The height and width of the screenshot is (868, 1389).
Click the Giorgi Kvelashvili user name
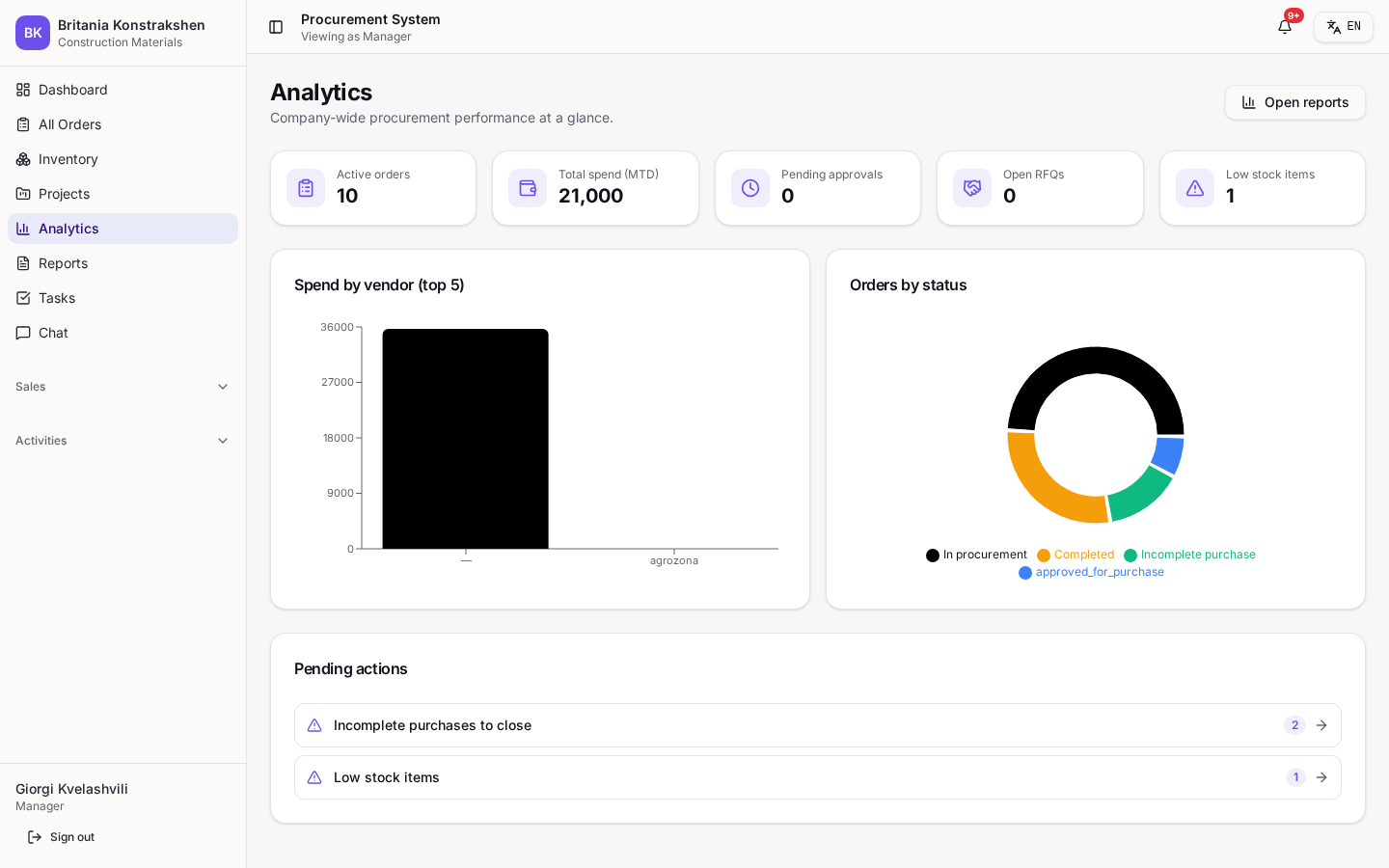tap(71, 789)
